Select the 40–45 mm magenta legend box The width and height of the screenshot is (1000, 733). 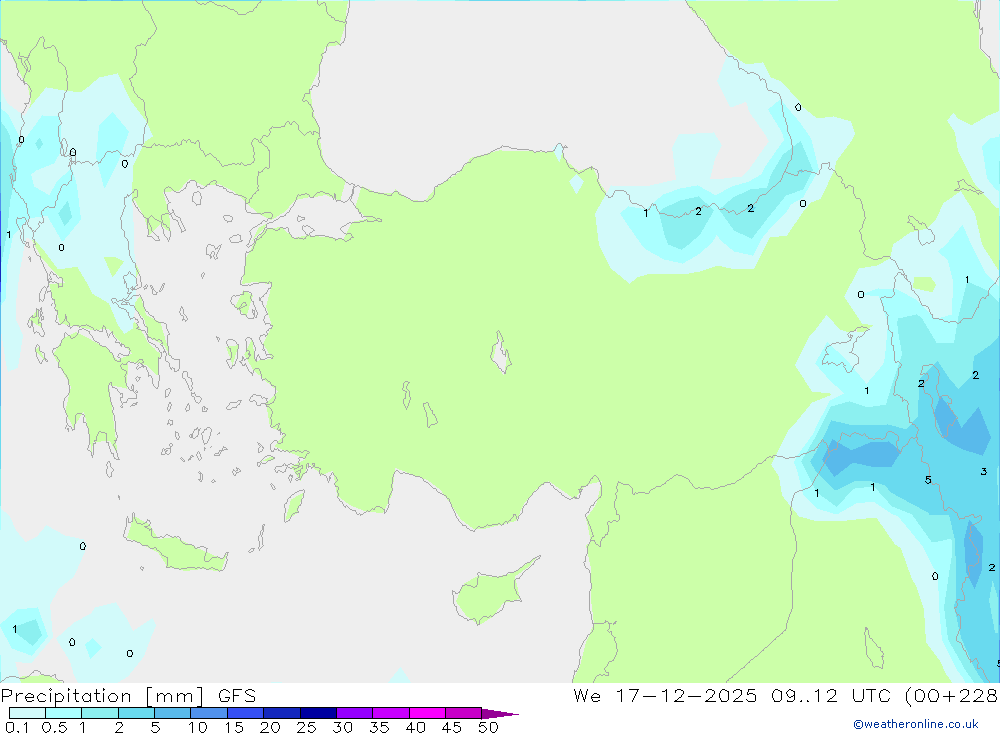point(427,713)
